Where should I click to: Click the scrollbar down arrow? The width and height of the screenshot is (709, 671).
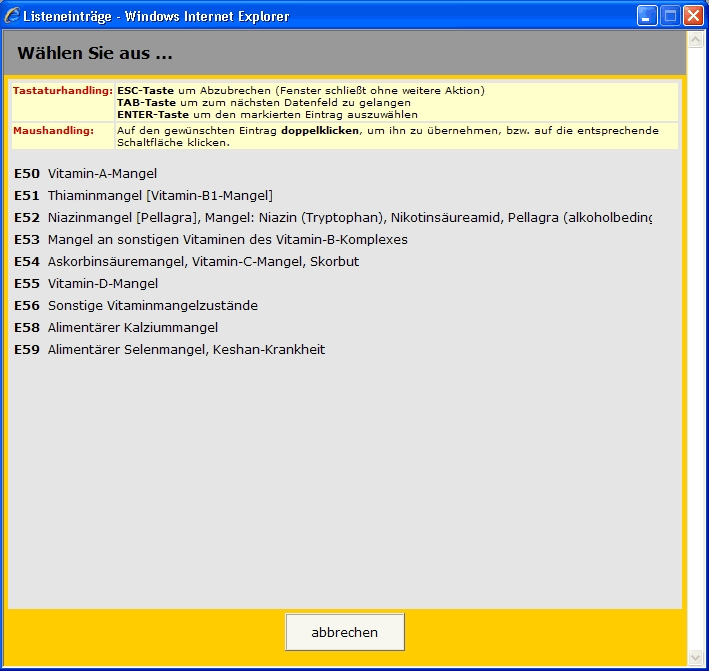695,657
